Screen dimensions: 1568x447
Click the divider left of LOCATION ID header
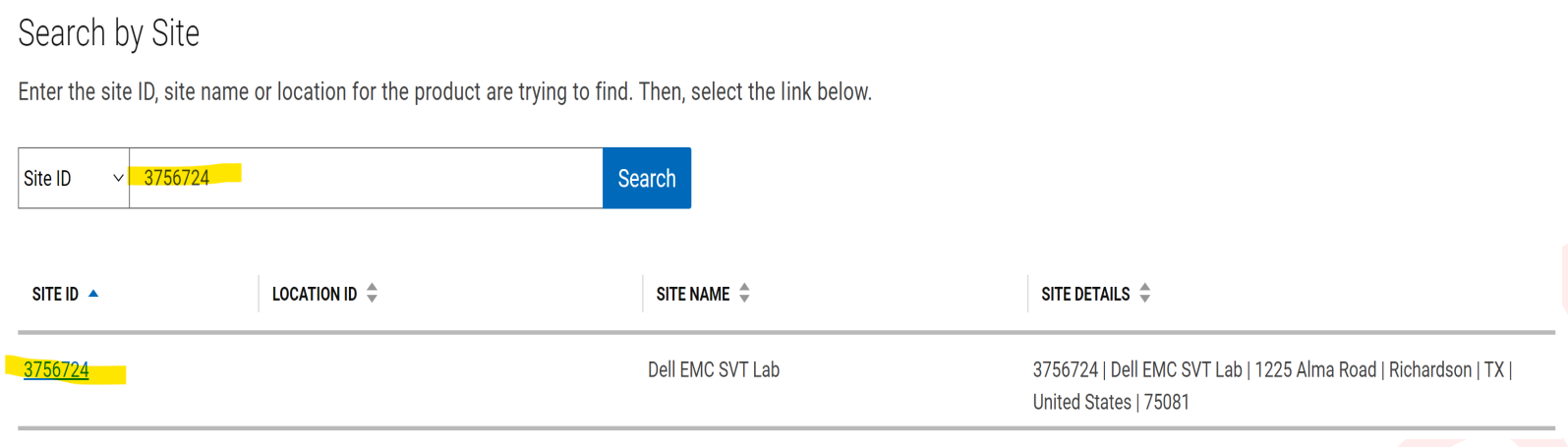259,294
